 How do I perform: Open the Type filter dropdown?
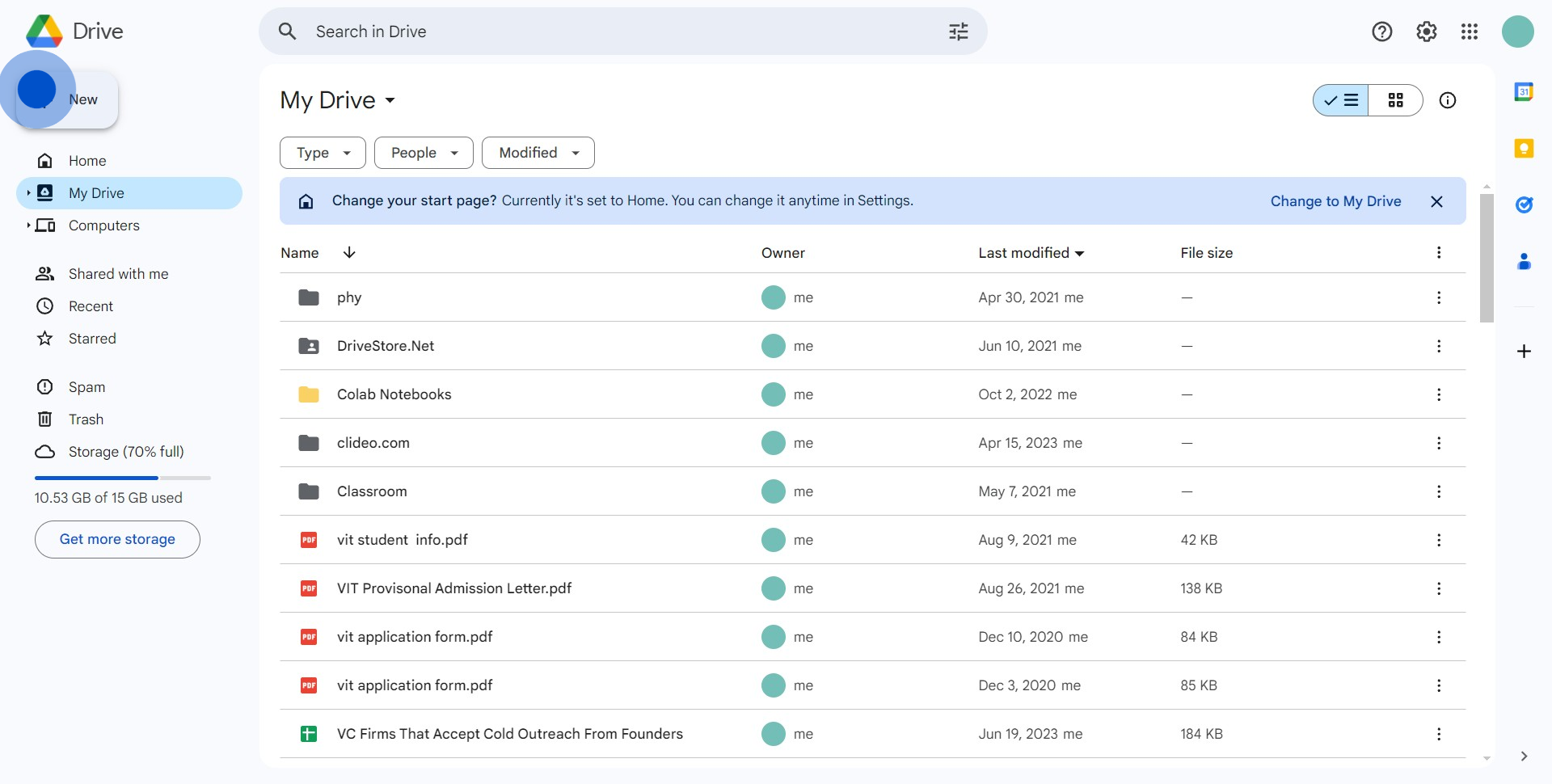323,153
